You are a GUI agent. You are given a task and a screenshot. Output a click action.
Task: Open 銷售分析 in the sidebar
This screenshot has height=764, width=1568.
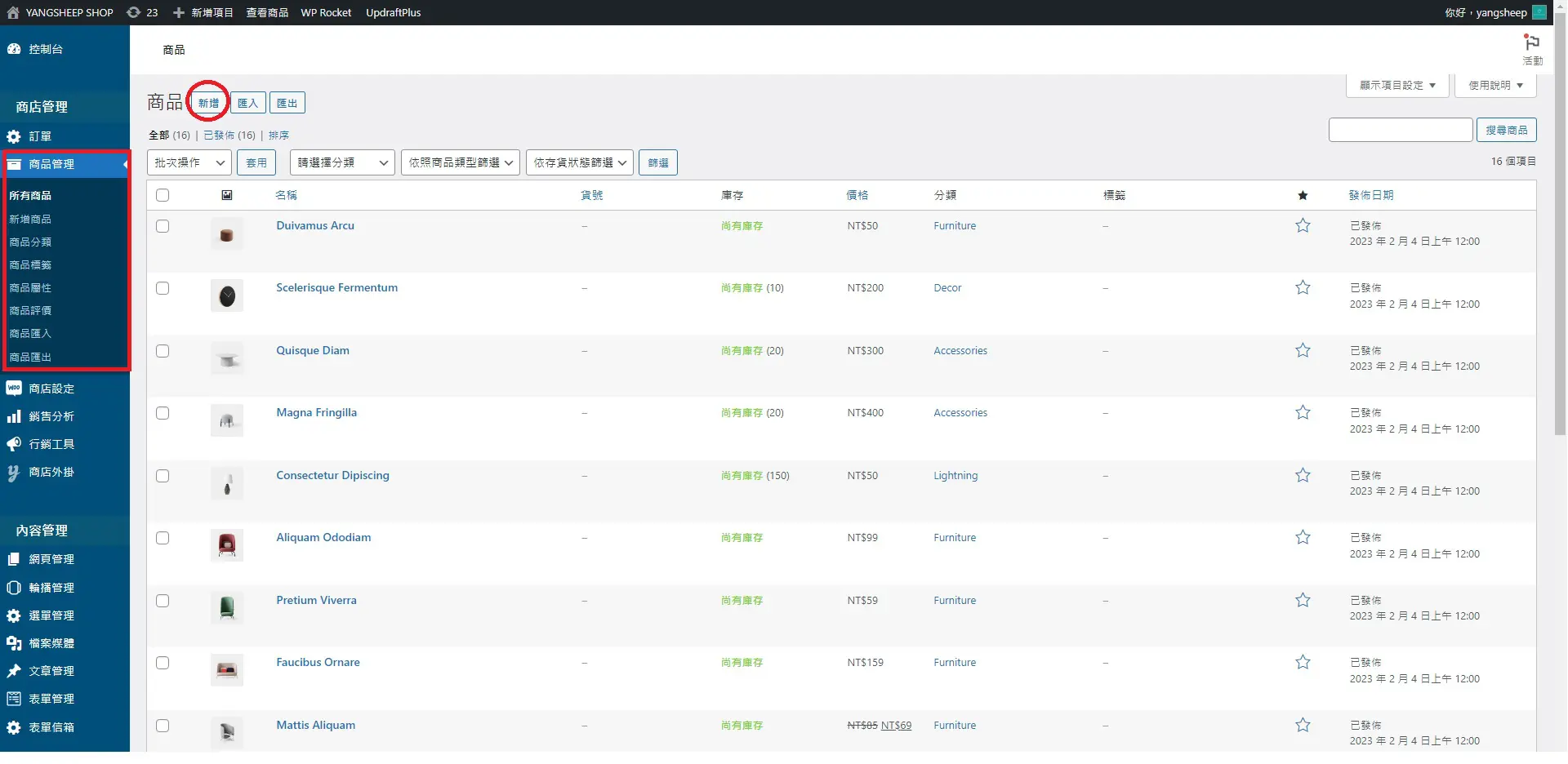(x=51, y=416)
